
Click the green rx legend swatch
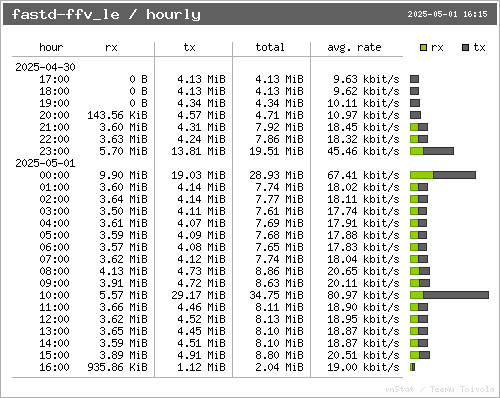(423, 48)
